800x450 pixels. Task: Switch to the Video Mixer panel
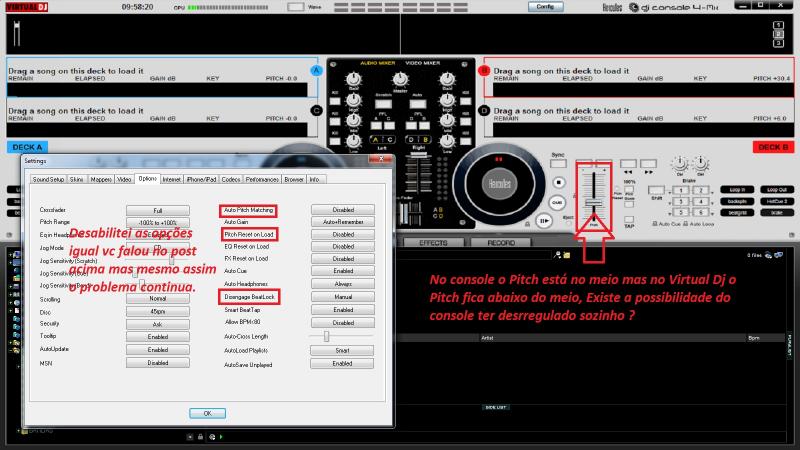tap(422, 63)
